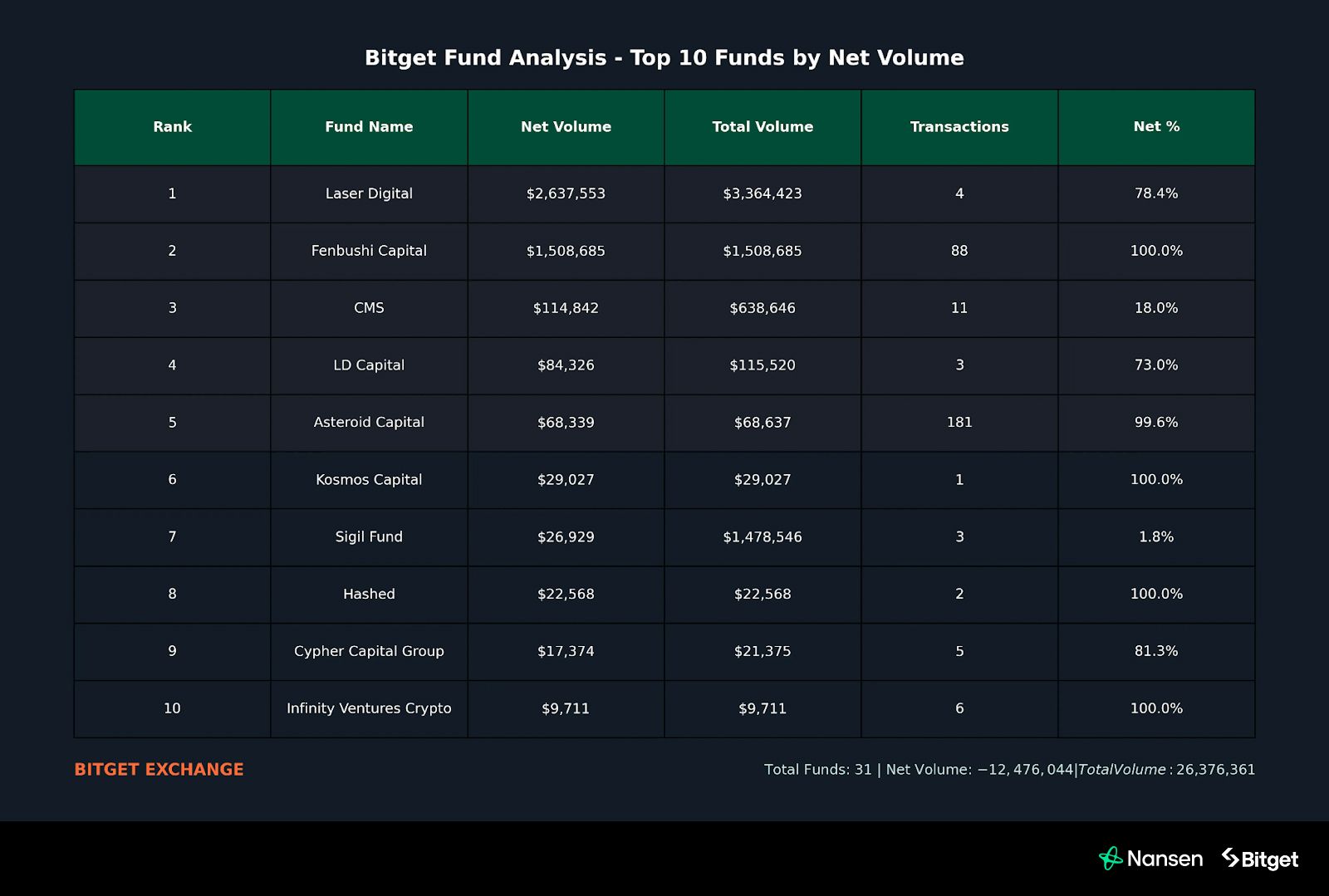Select the chart title text
This screenshot has width=1329, height=896.
[664, 58]
